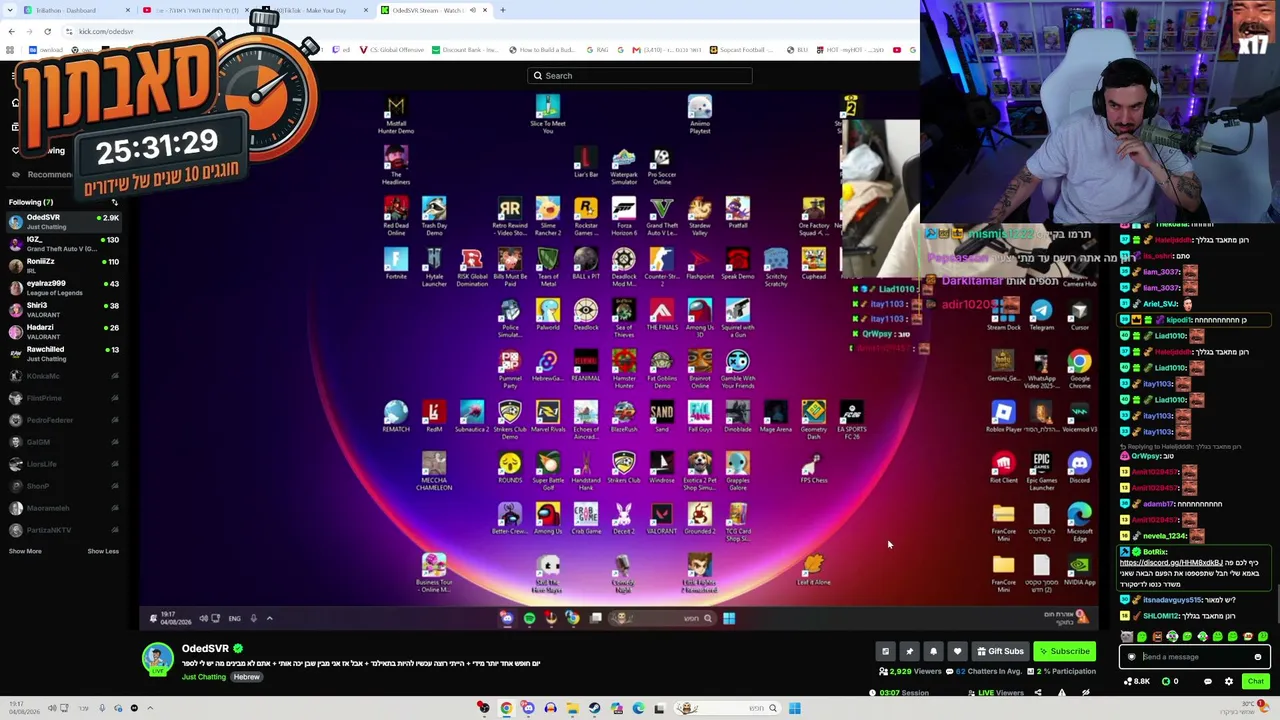Viewport: 1280px width, 720px height.
Task: Open eyalraz999 League of Legends channel
Action: pyautogui.click(x=64, y=288)
